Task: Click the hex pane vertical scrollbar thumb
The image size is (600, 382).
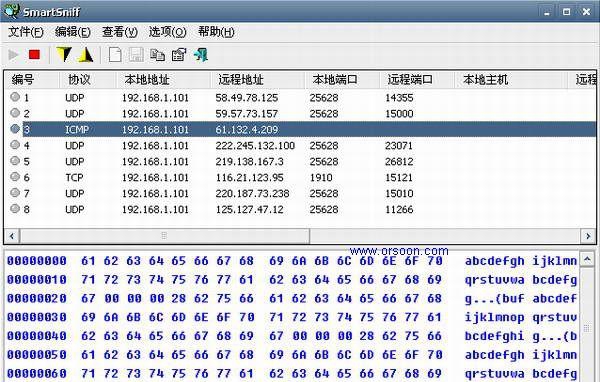Action: click(x=587, y=328)
